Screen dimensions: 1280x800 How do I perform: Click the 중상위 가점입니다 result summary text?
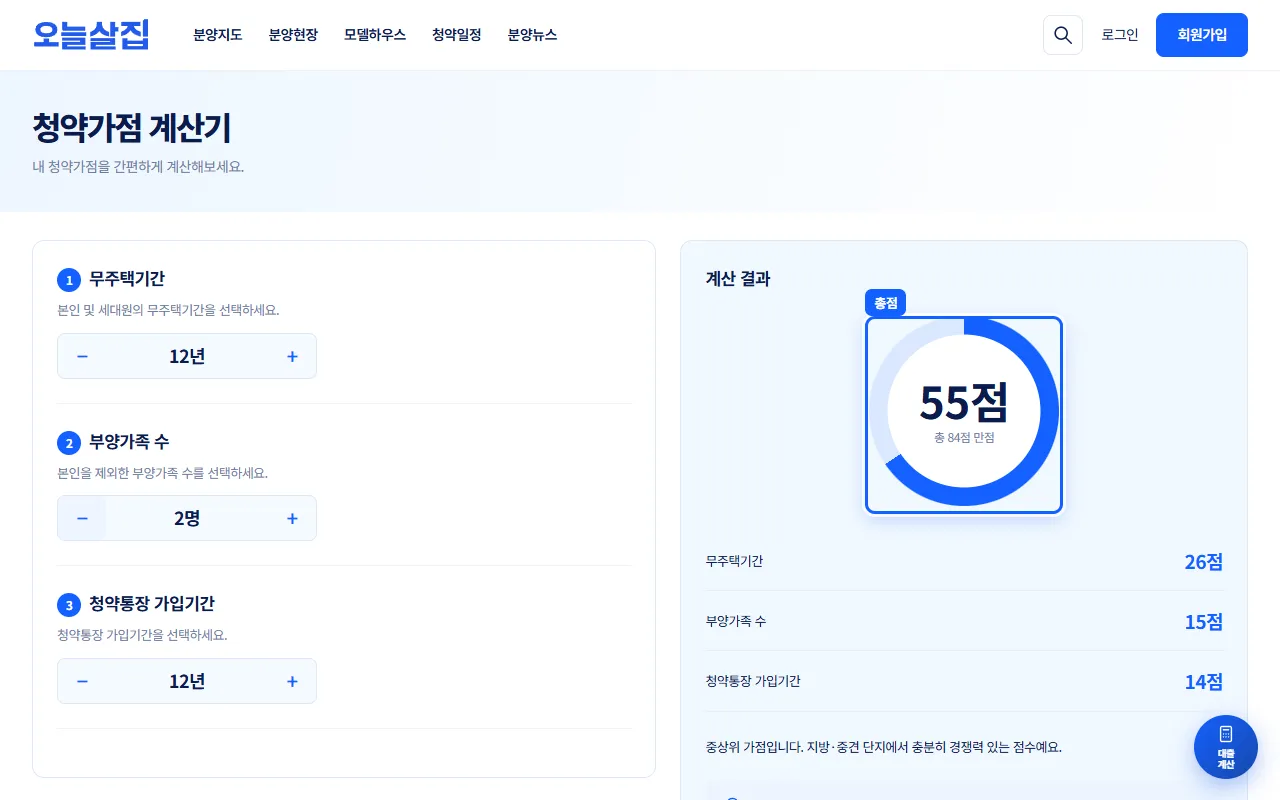[x=883, y=747]
